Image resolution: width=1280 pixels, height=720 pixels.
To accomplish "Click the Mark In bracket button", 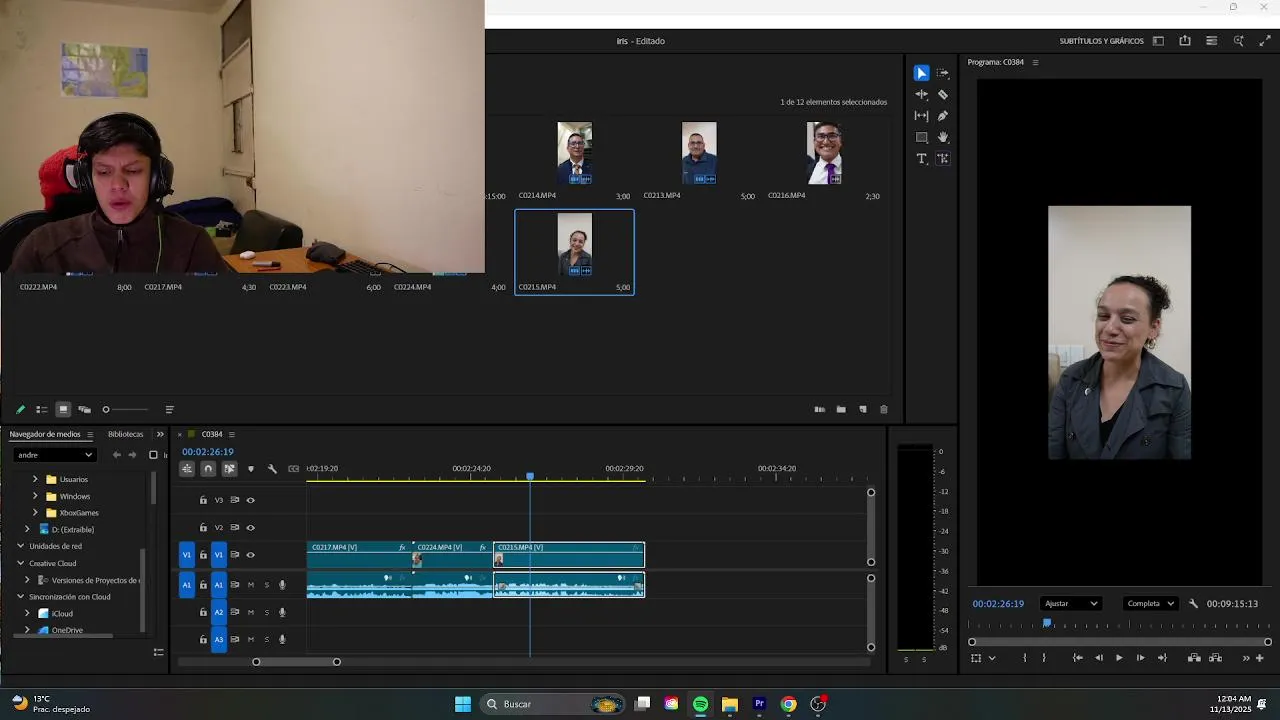I will click(x=1024, y=658).
